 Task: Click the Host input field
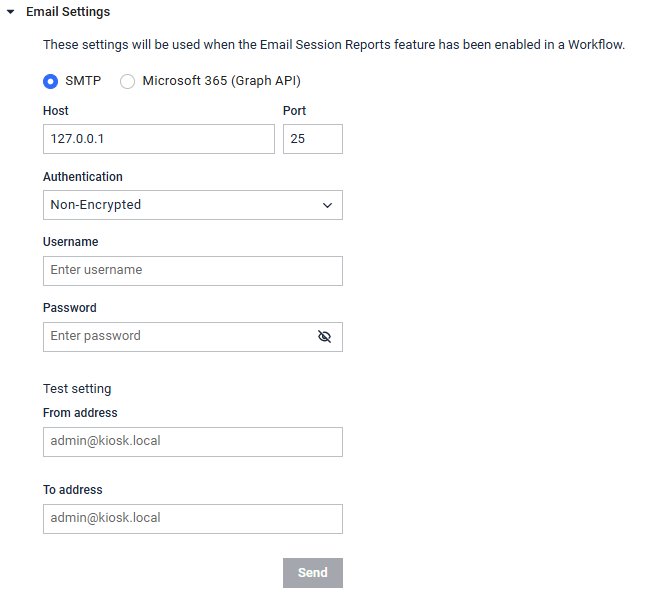point(158,139)
